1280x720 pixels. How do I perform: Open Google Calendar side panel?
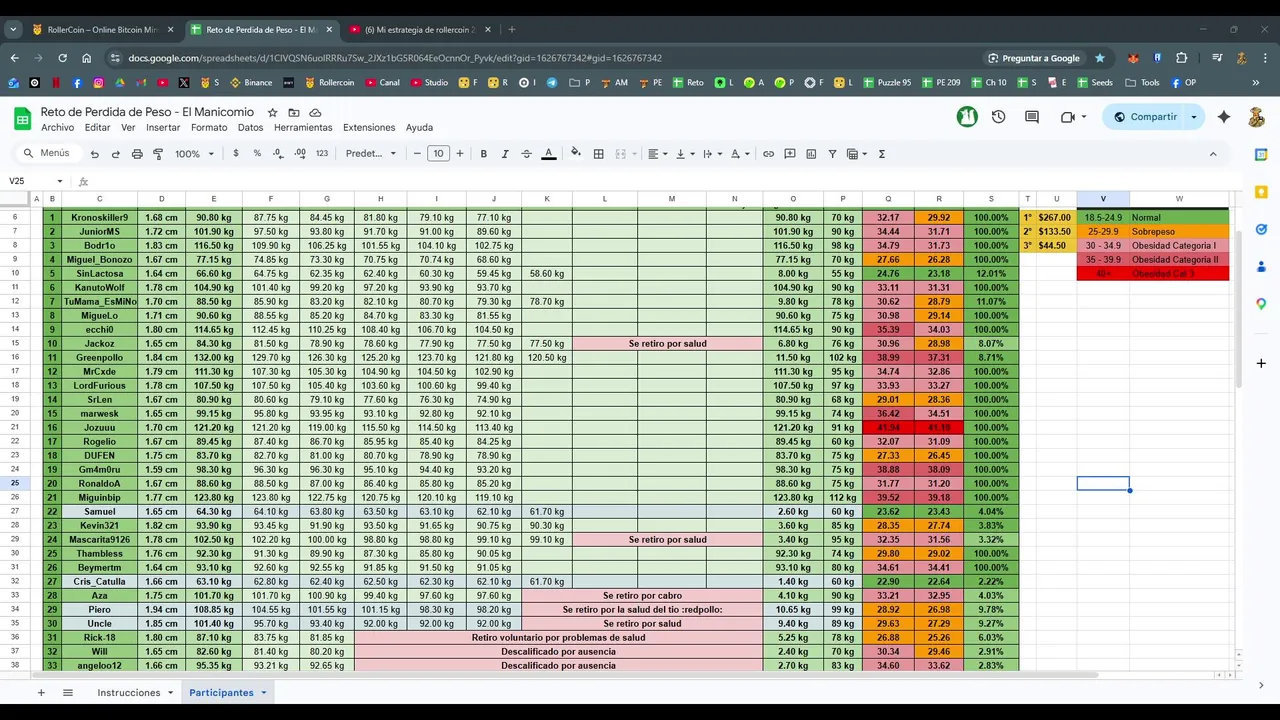click(1261, 154)
